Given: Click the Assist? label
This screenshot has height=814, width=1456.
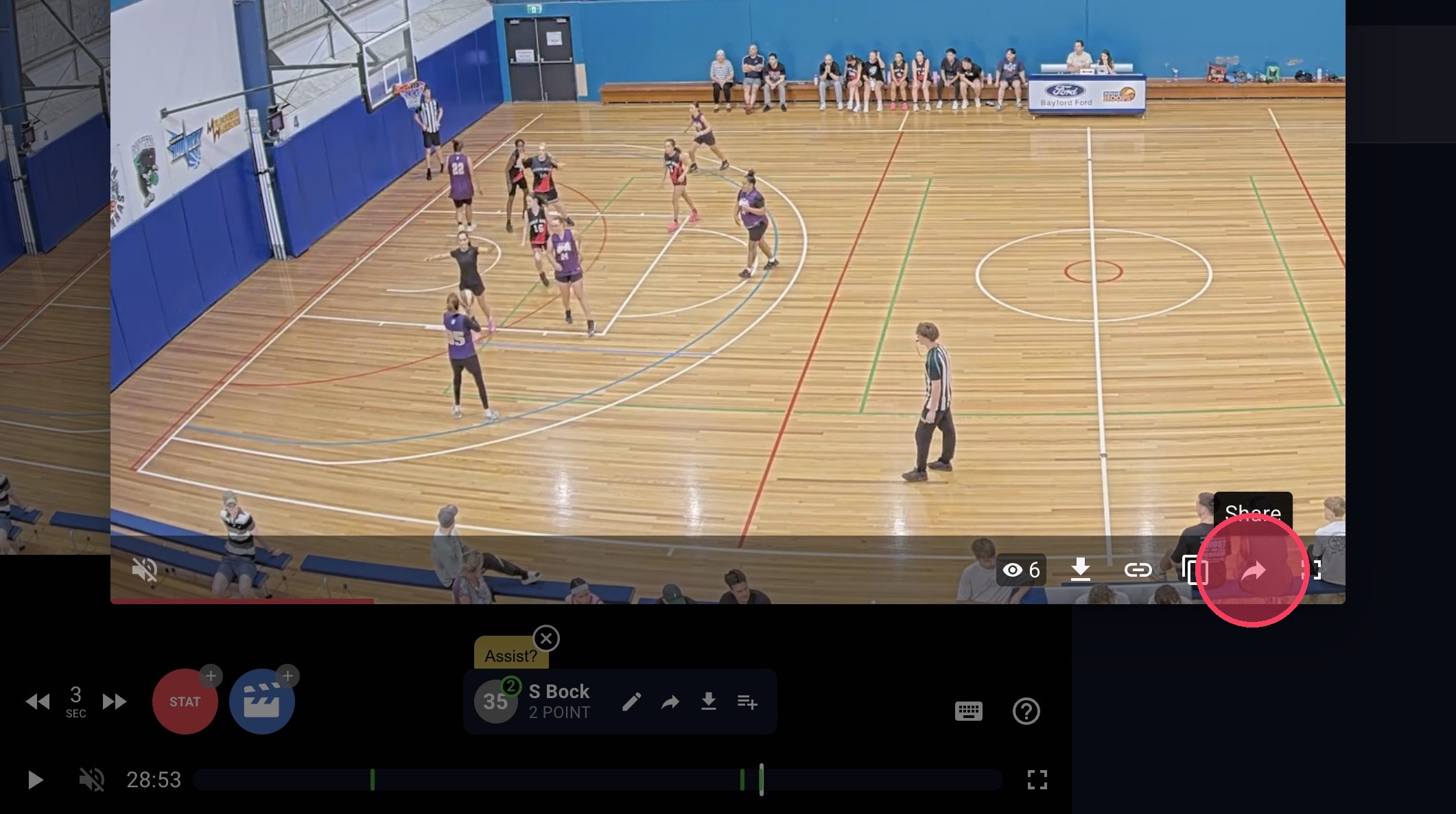Looking at the screenshot, I should tap(510, 656).
